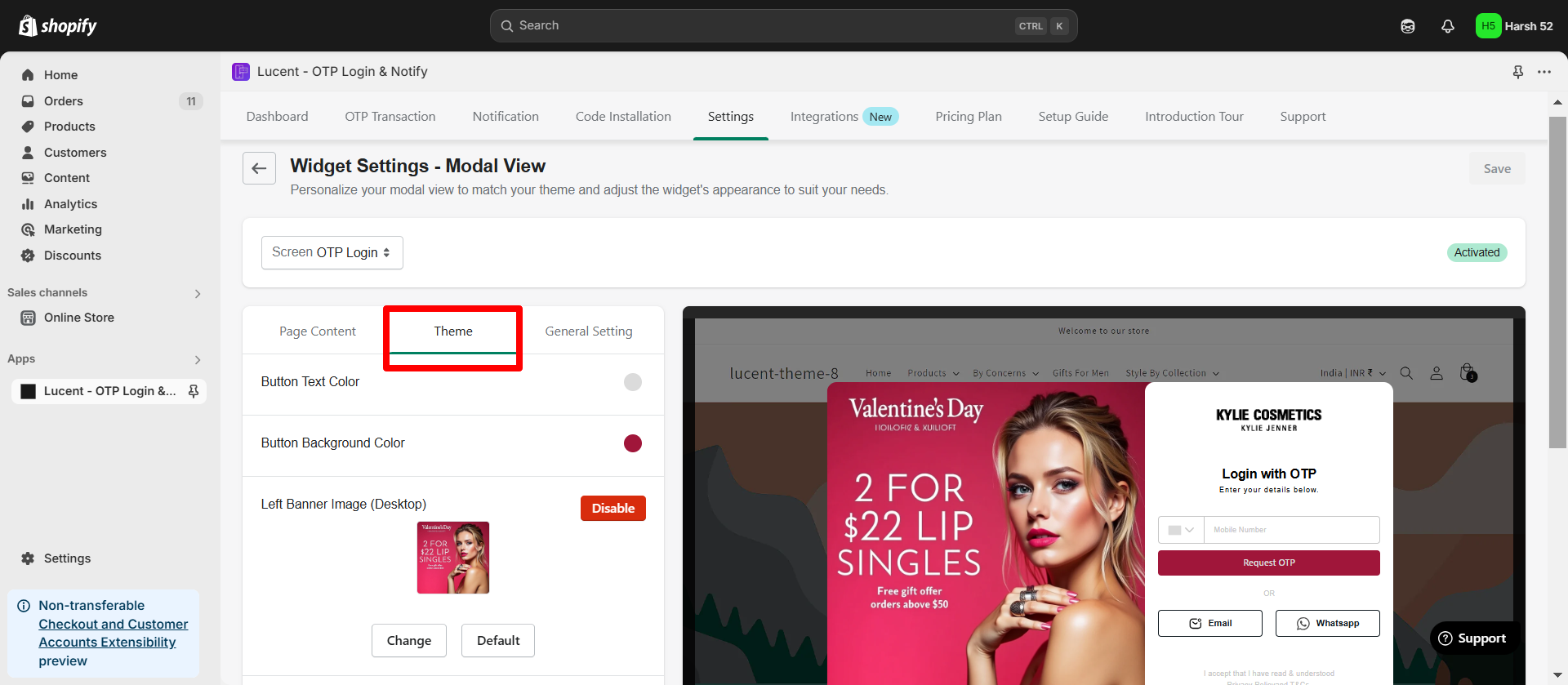Open Orders in sidebar
1568x685 pixels.
(x=64, y=101)
